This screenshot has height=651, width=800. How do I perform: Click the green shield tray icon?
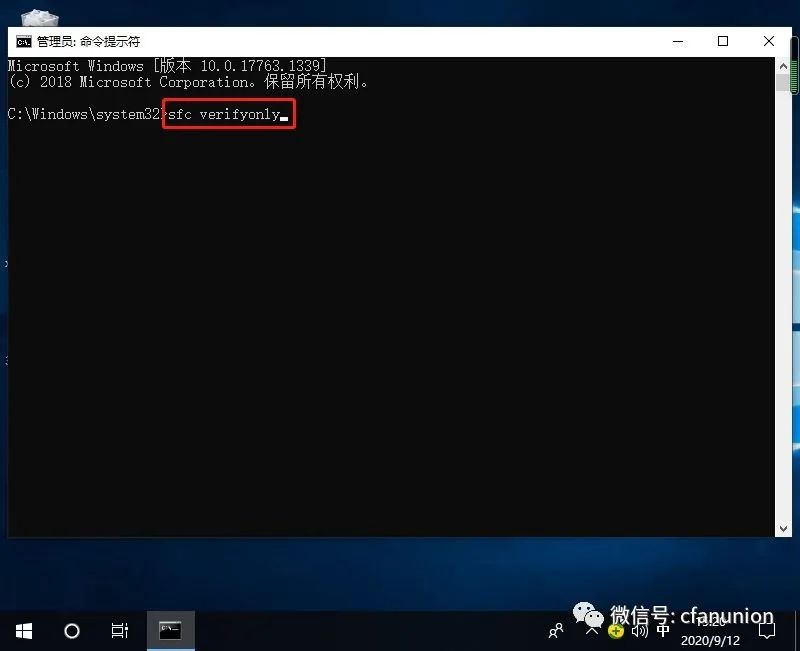616,632
